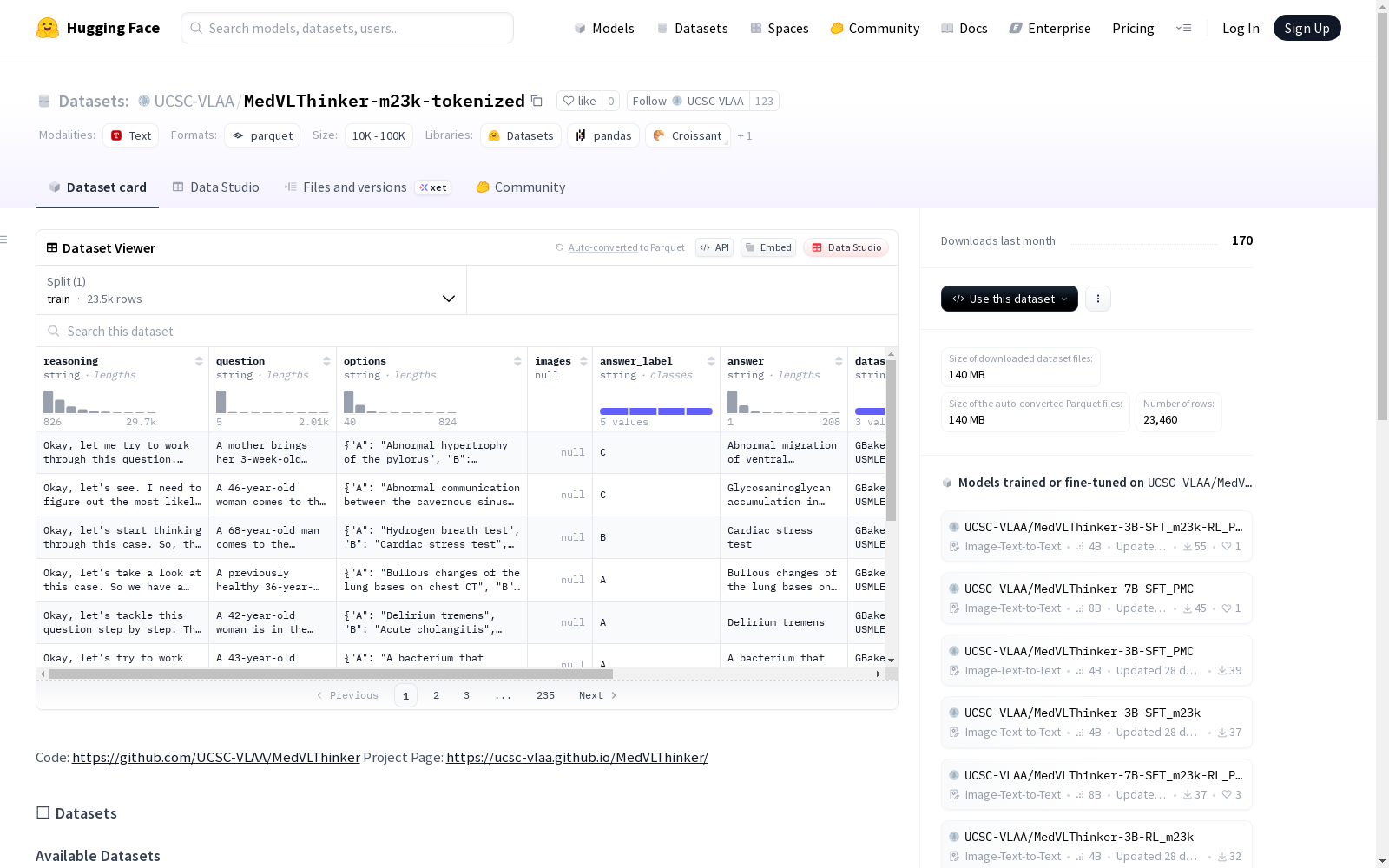1389x868 pixels.
Task: Click the Next page button
Action: (x=597, y=695)
